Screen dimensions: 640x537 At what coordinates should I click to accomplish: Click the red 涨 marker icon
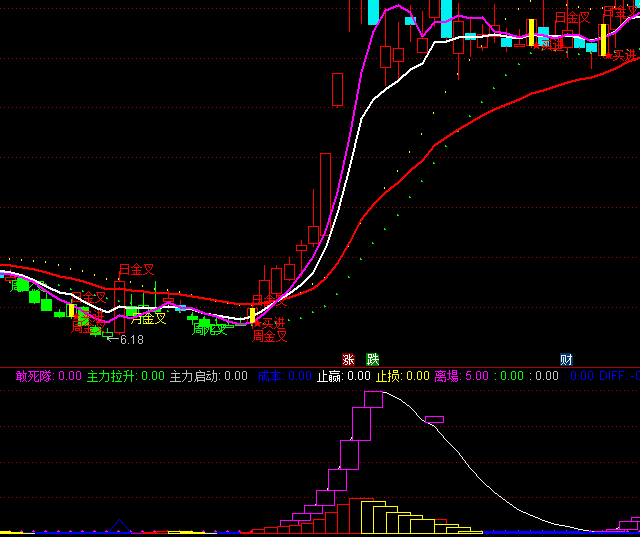[x=349, y=360]
